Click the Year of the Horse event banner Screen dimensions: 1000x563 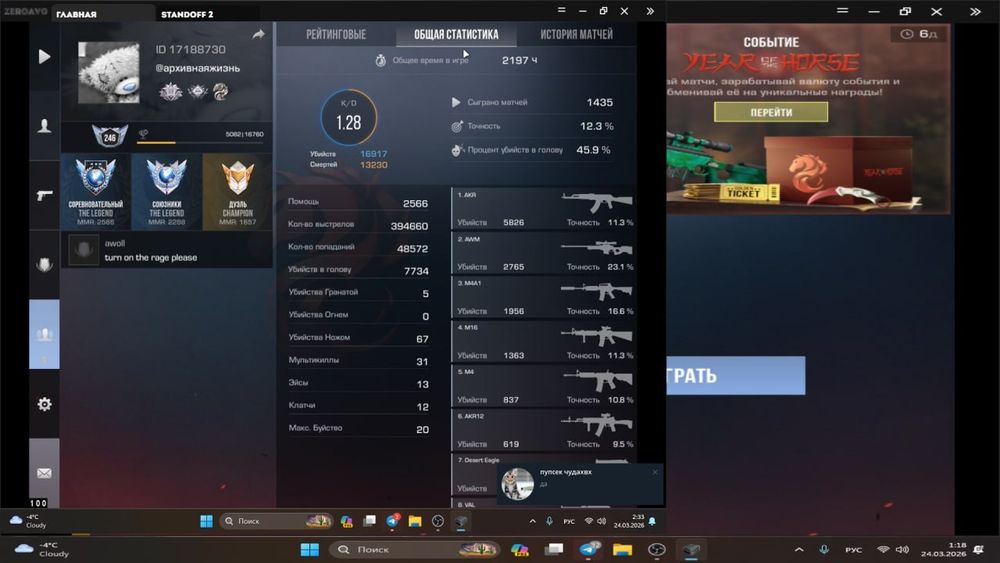click(x=809, y=119)
